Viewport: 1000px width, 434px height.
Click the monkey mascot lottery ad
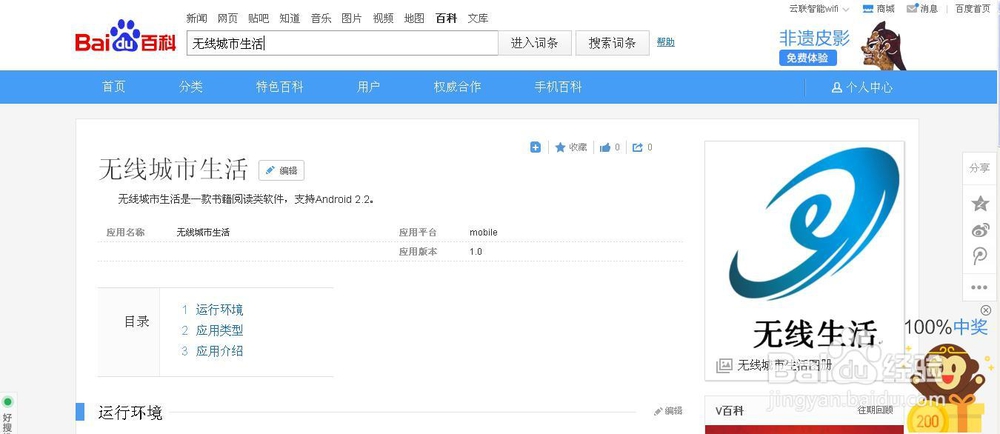click(x=948, y=389)
